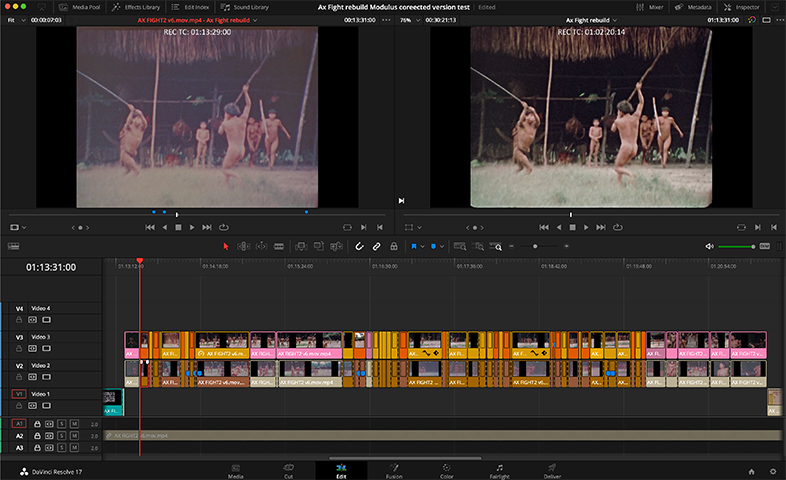
Task: Open the Edit Index panel
Action: (x=190, y=7)
